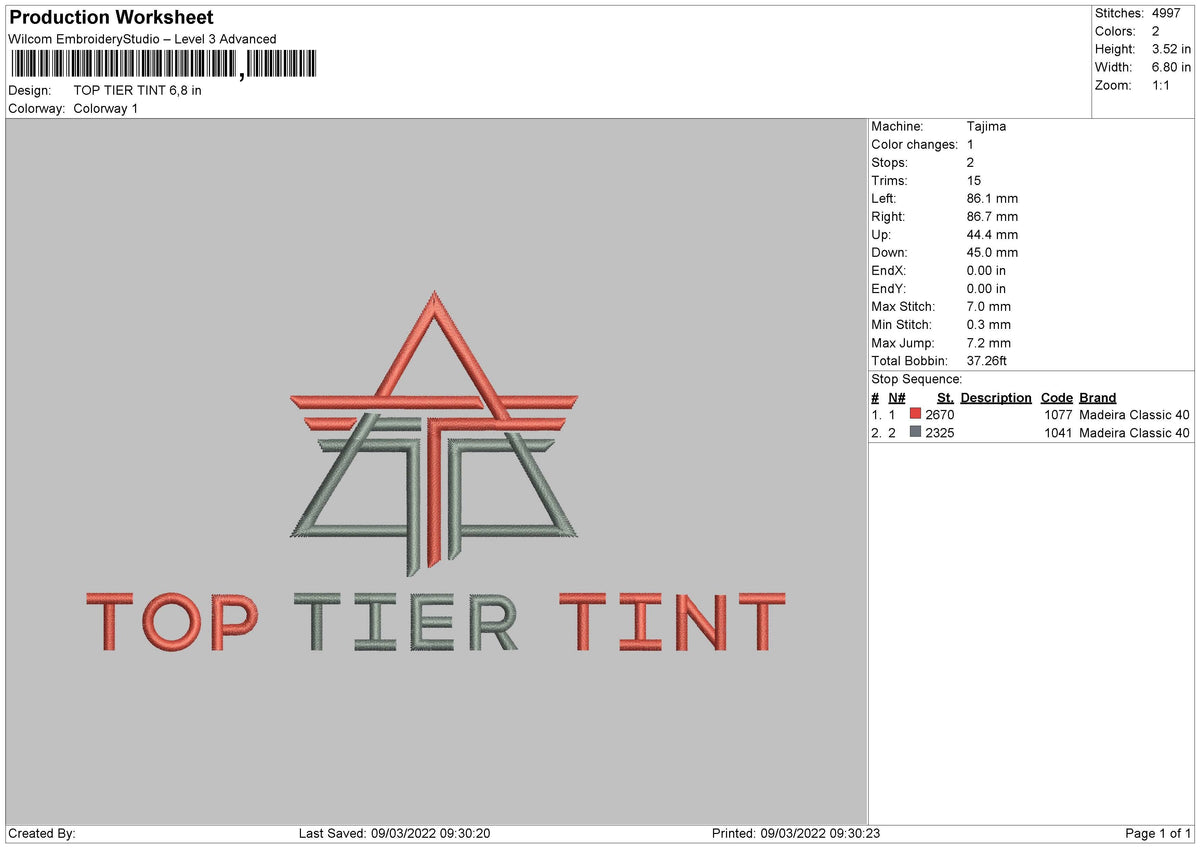Click the Wilcom EmbroideryStudio – Level 3 Advanced line

[142, 39]
